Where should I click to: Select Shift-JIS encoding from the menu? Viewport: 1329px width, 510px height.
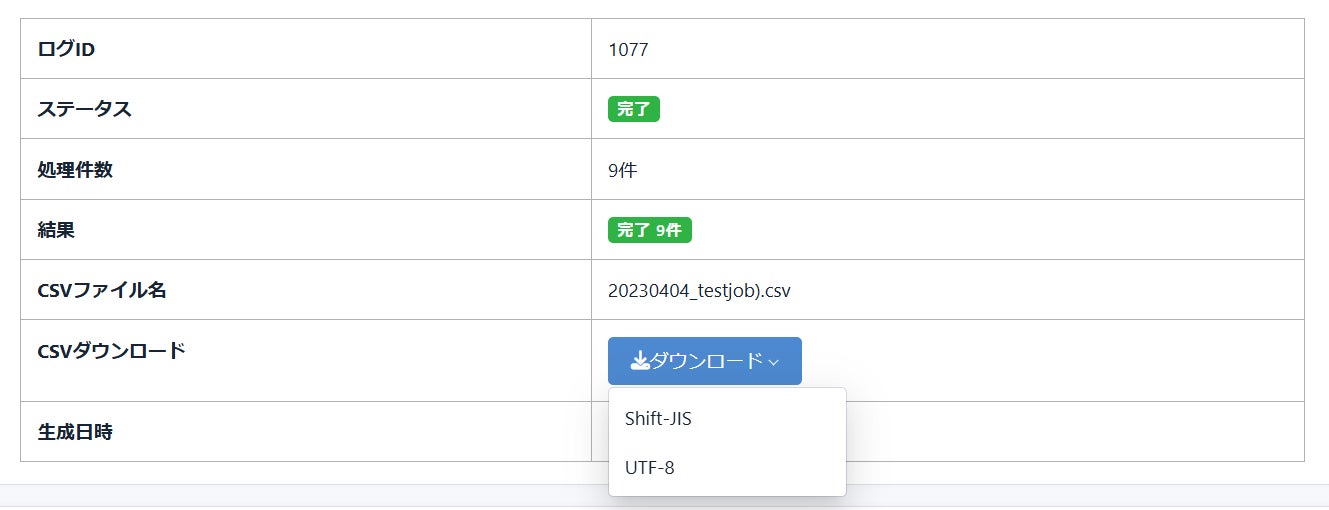658,419
